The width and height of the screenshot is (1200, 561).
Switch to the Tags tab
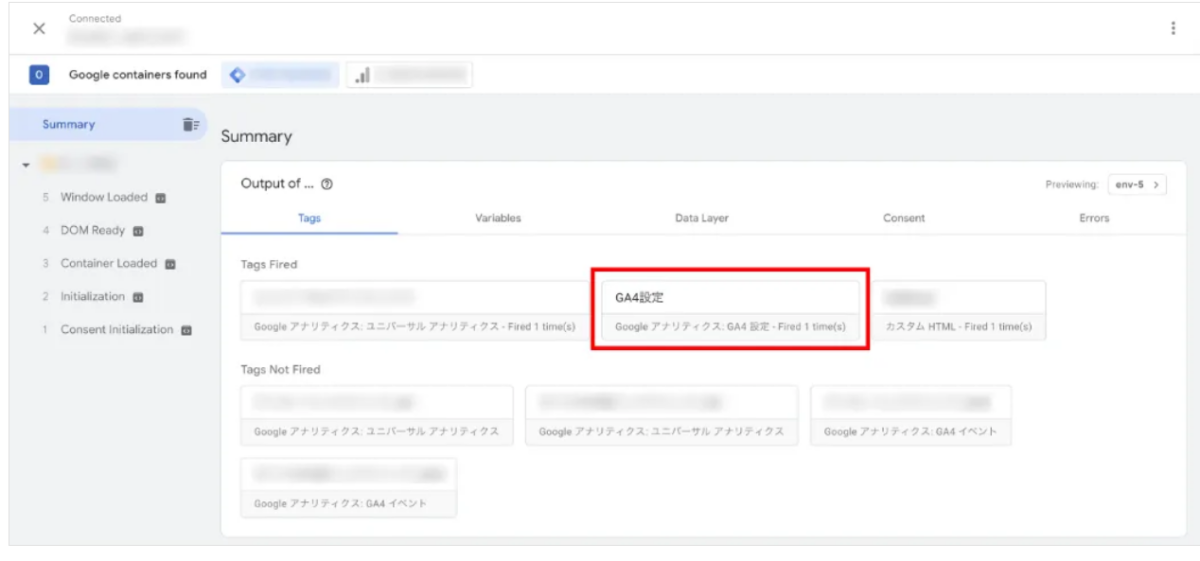[309, 218]
